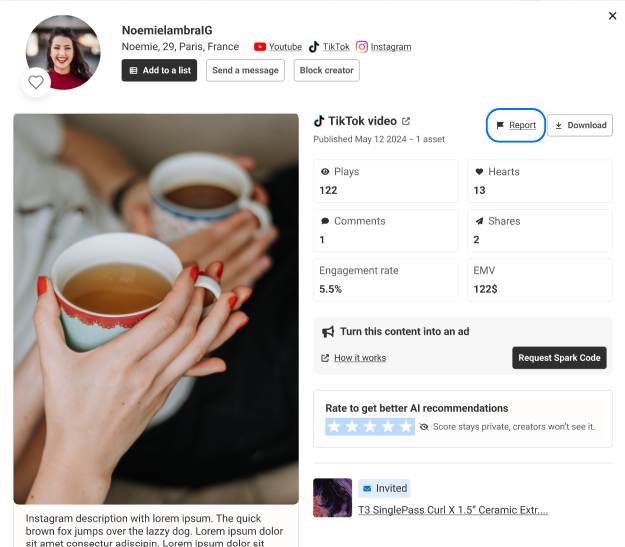Click Send a message button
This screenshot has height=547, width=625.
click(245, 70)
